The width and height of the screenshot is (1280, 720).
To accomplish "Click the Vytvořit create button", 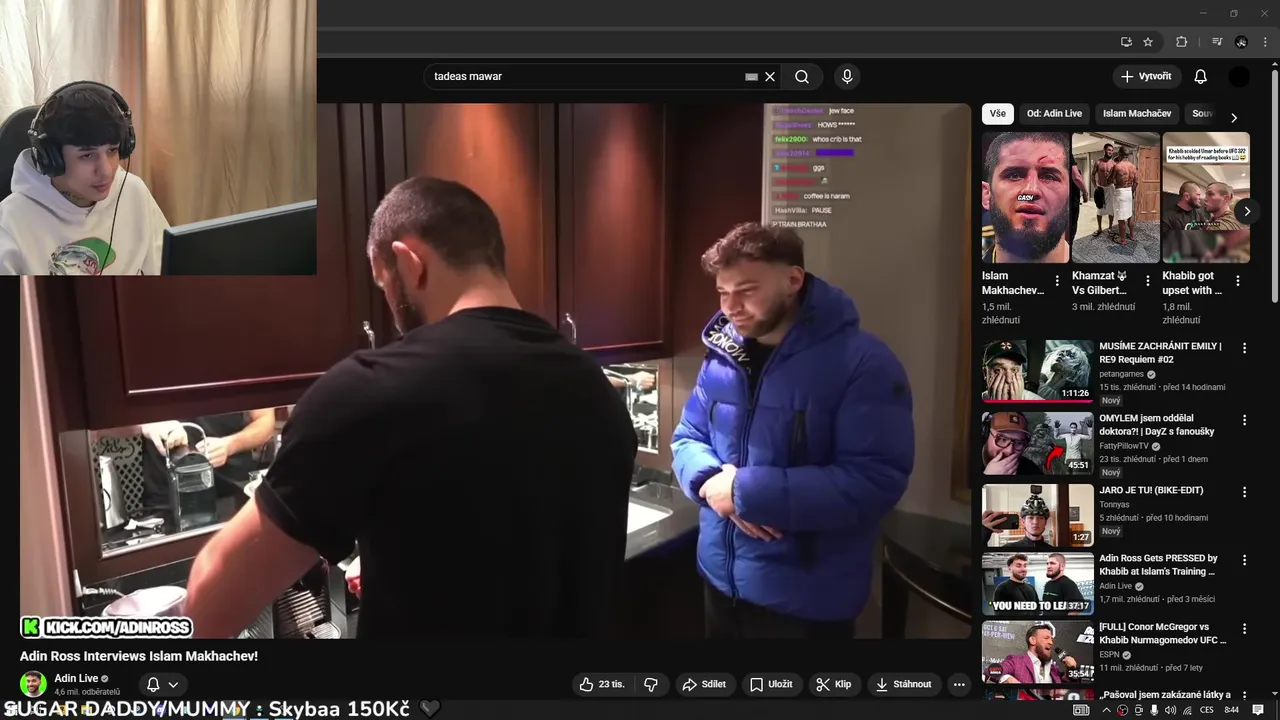I will [x=1147, y=76].
